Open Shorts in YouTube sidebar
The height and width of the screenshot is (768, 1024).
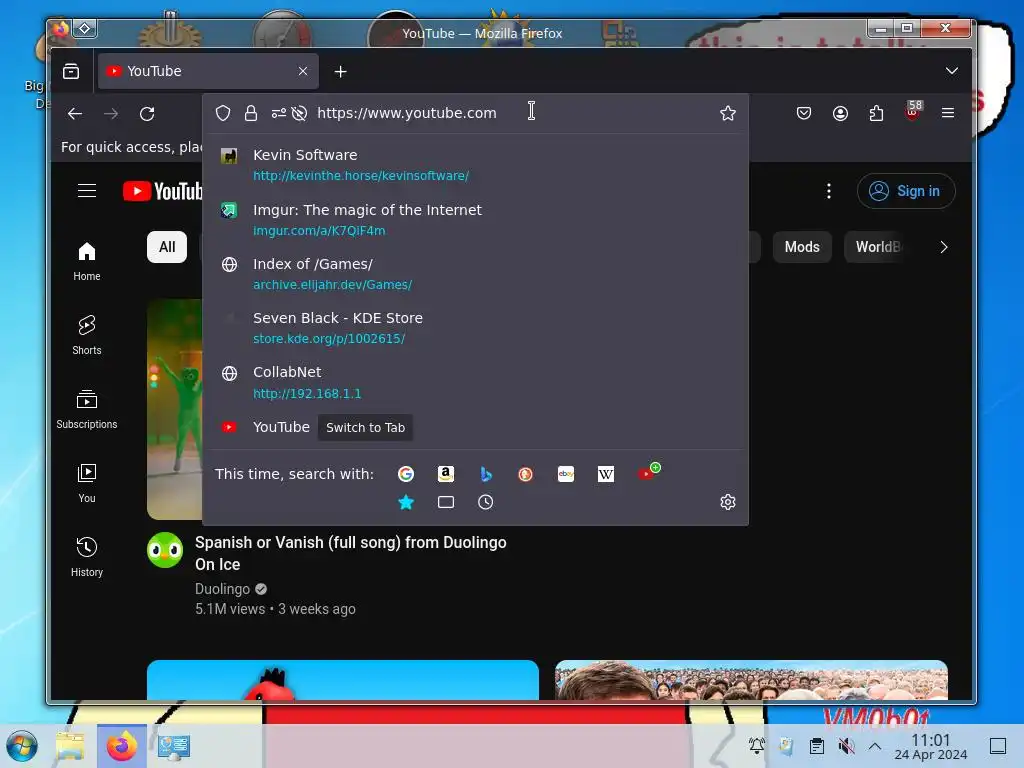tap(87, 335)
